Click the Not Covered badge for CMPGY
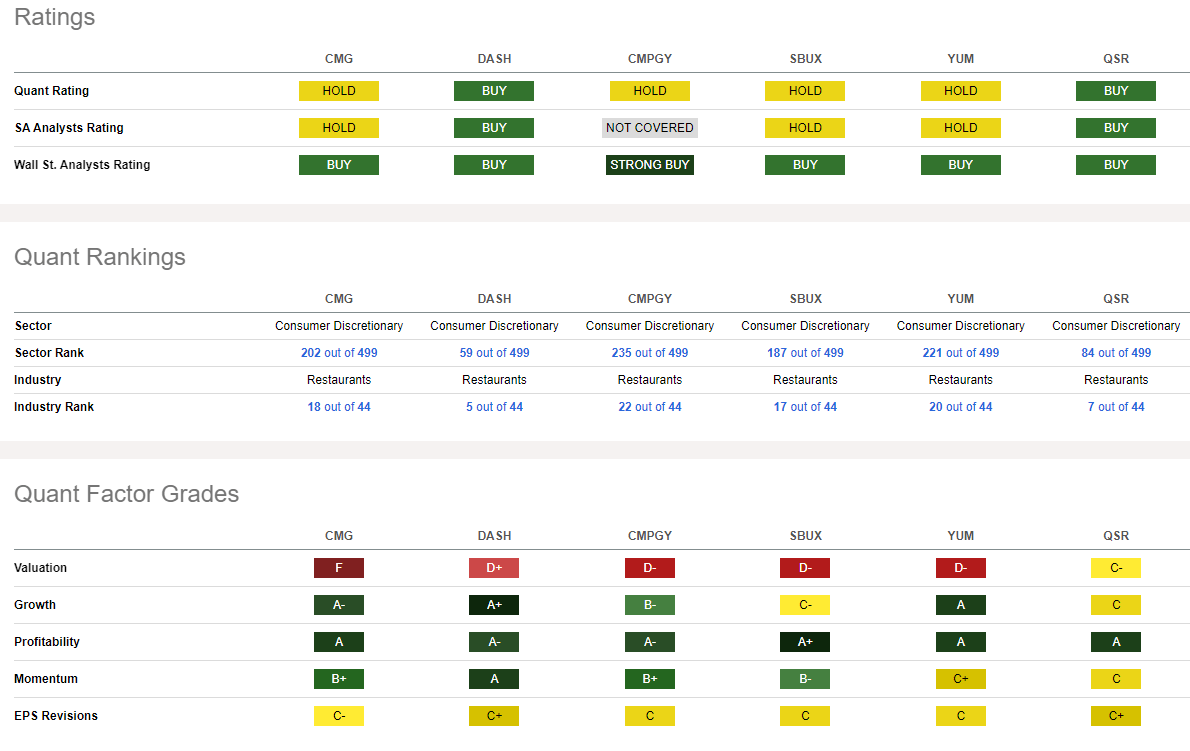 click(650, 128)
